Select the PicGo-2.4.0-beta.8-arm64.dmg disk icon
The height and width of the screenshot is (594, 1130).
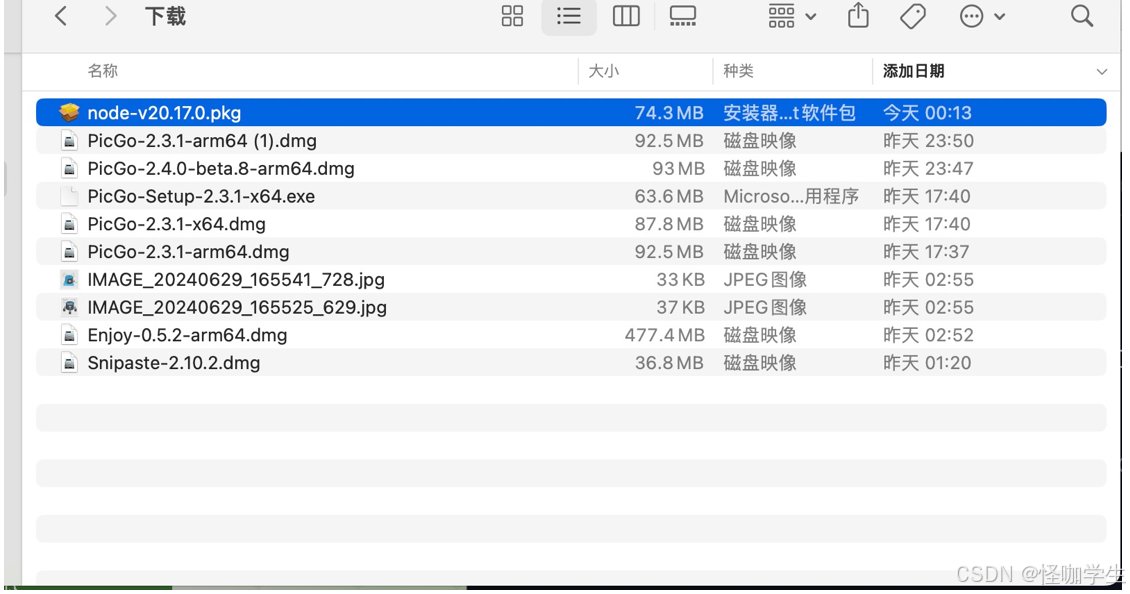tap(69, 169)
